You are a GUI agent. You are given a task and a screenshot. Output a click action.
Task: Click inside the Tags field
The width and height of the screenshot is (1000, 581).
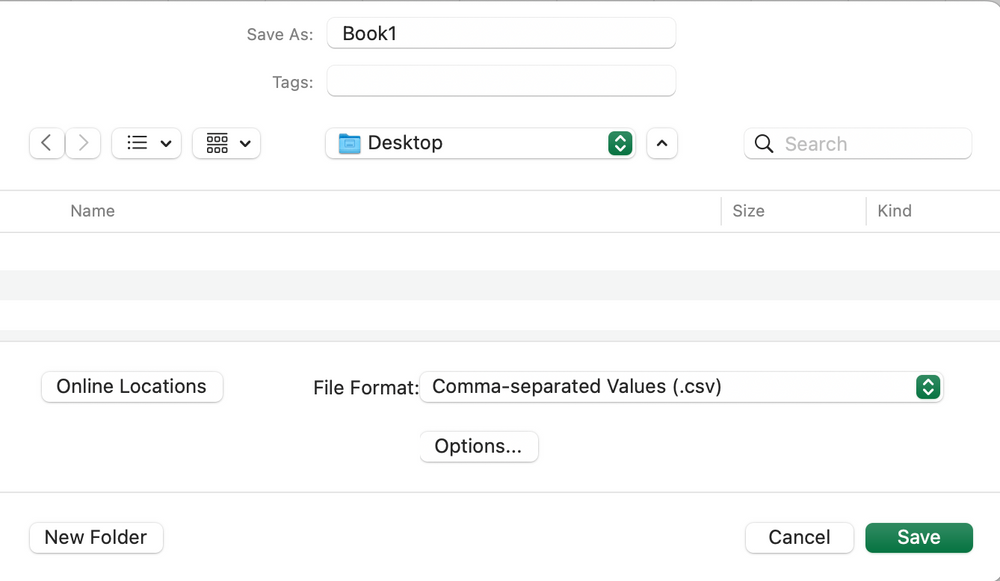501,82
